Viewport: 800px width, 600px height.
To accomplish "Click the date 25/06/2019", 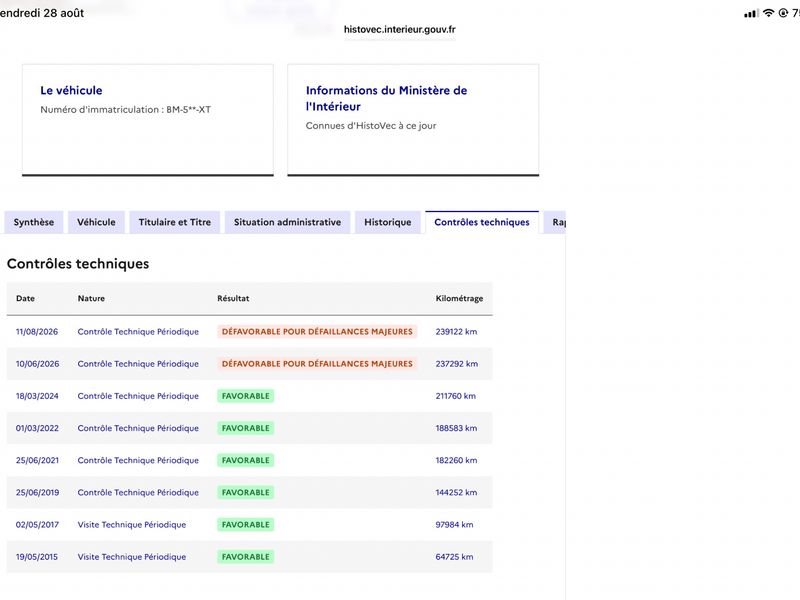I will [x=37, y=492].
